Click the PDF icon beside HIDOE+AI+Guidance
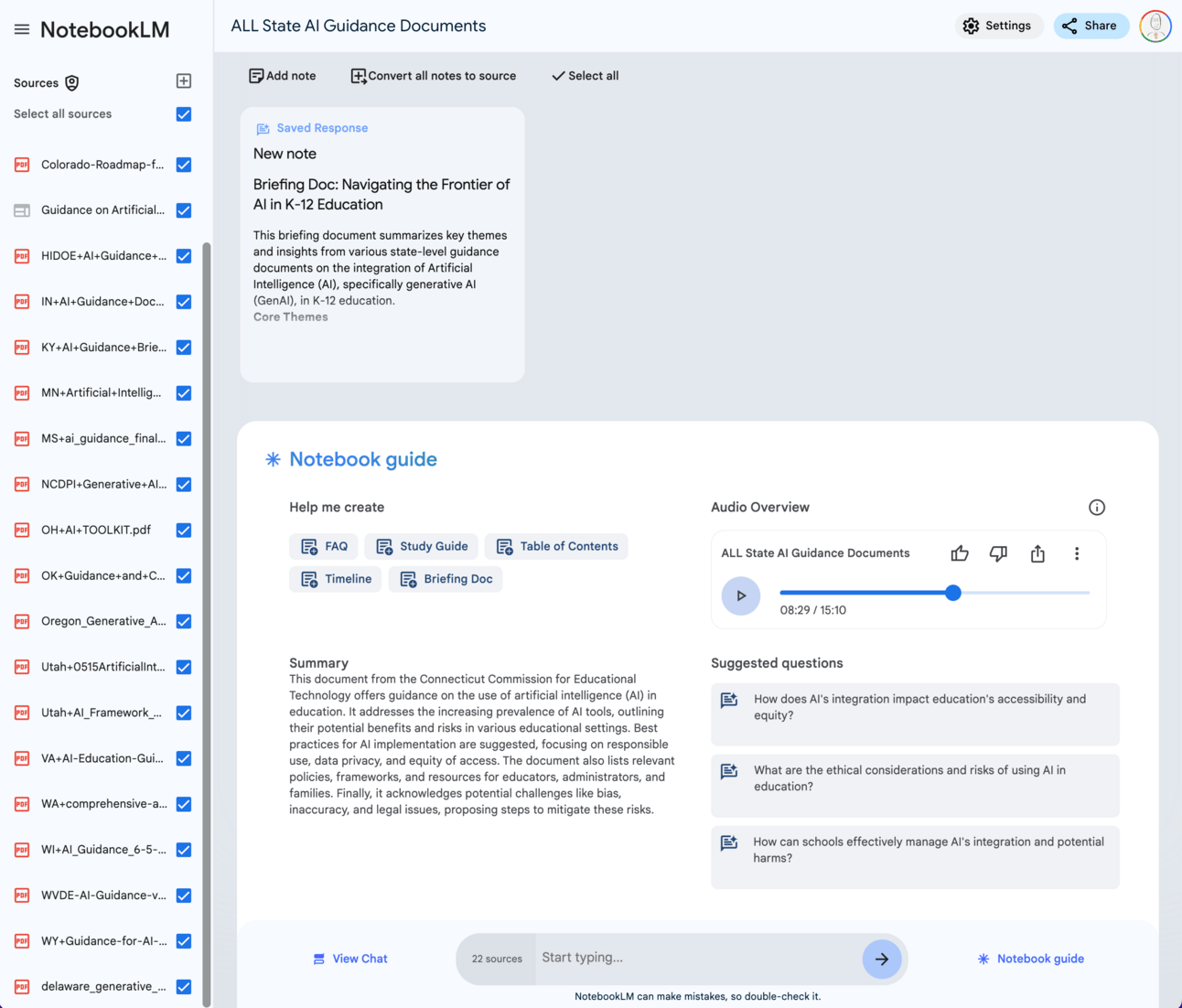The image size is (1182, 1008). 22,256
